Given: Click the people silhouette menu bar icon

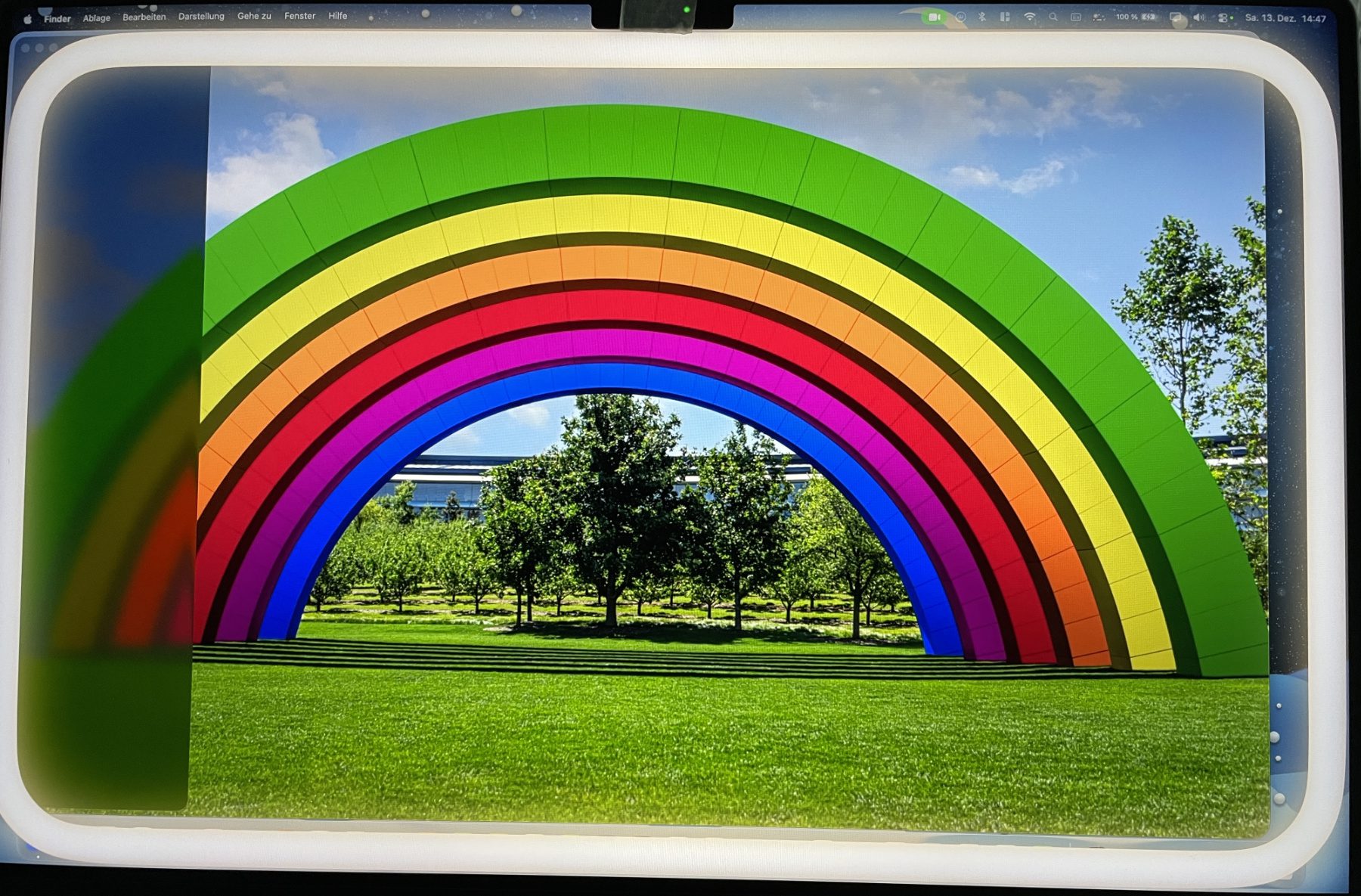Looking at the screenshot, I should pos(1099,17).
